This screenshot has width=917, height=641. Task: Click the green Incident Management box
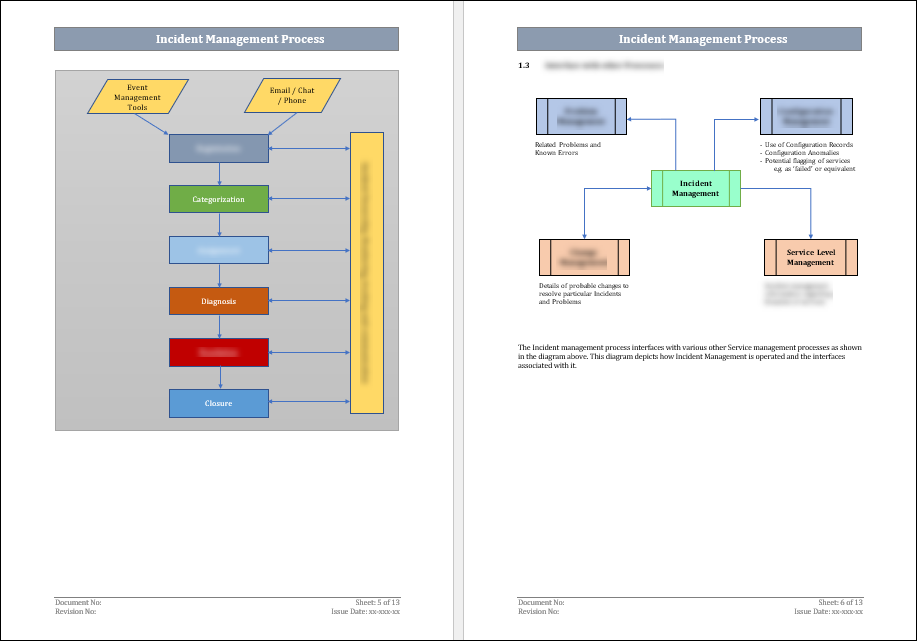pyautogui.click(x=695, y=188)
